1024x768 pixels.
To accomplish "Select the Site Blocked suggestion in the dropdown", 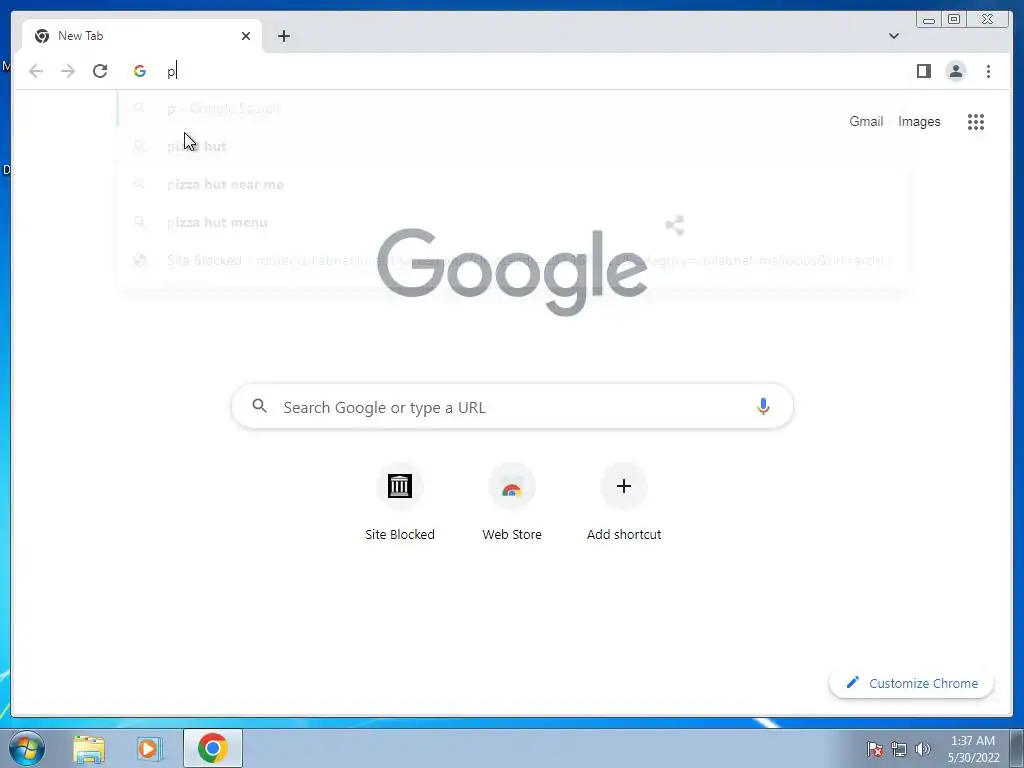I will click(512, 260).
